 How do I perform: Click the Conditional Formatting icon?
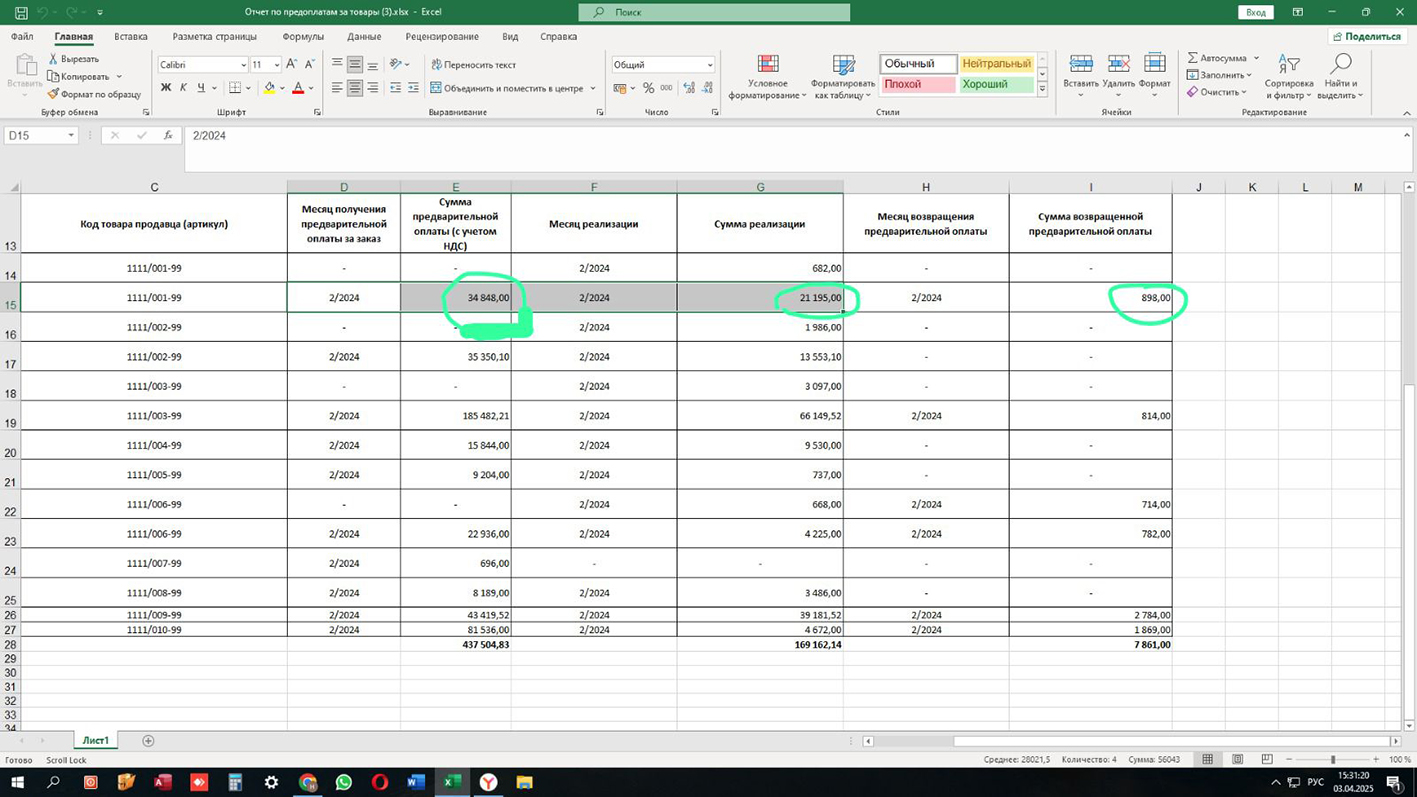pos(767,65)
